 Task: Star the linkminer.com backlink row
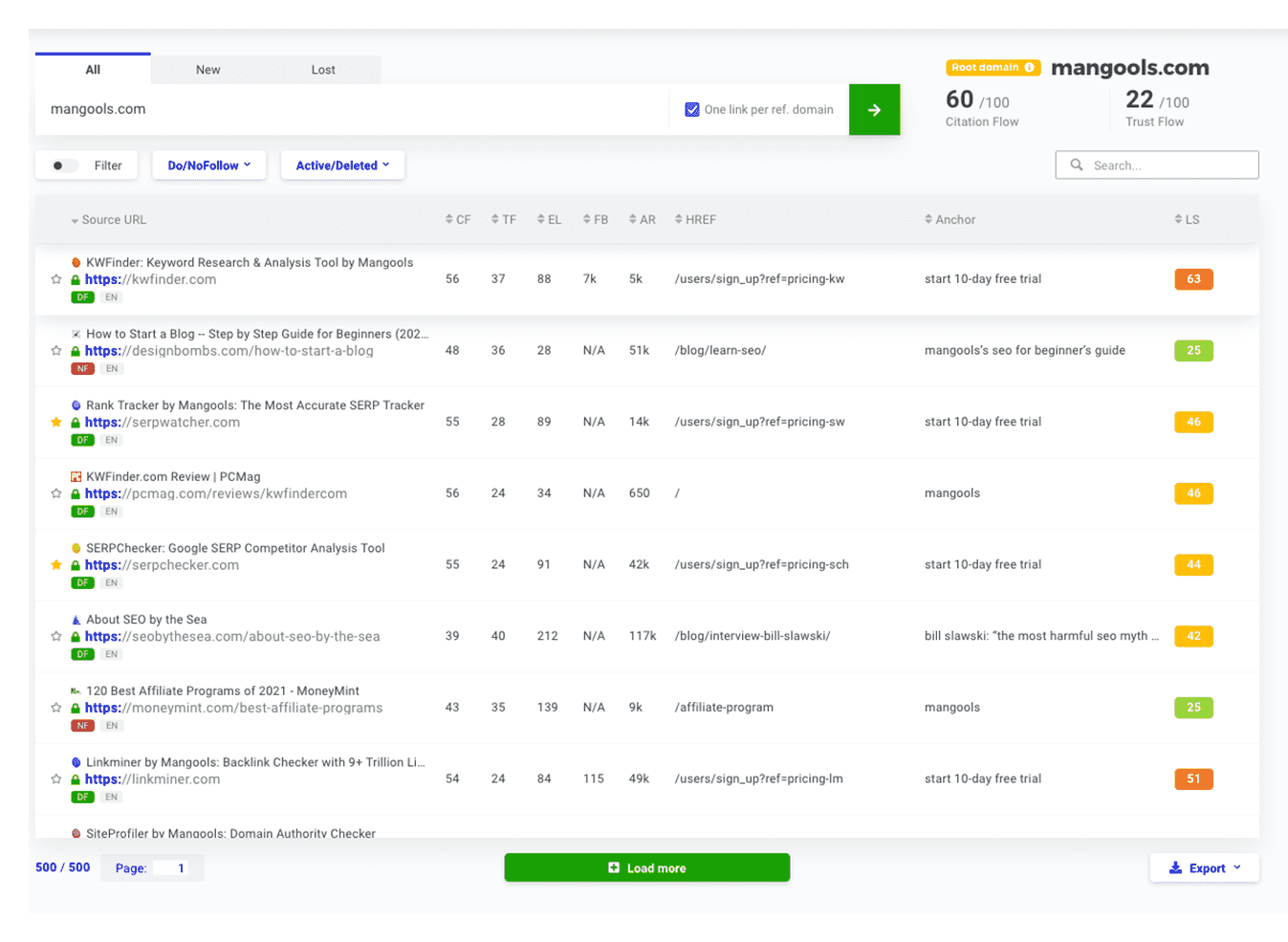point(56,779)
